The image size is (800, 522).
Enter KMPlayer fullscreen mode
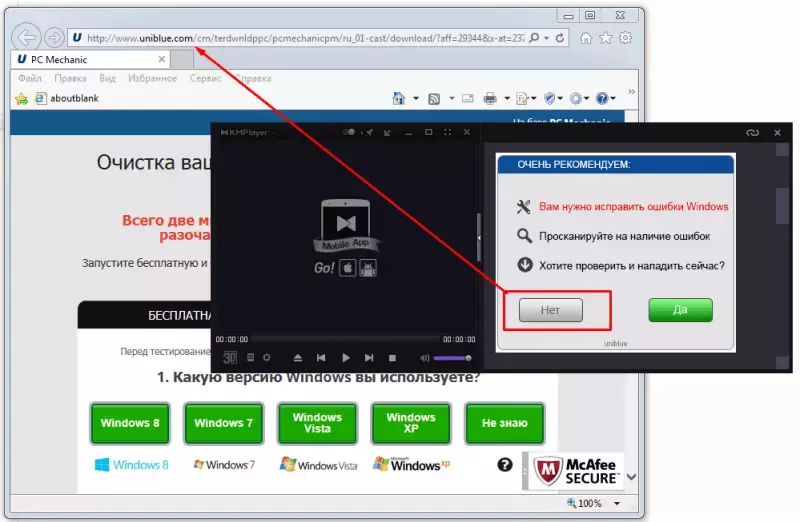(x=447, y=132)
